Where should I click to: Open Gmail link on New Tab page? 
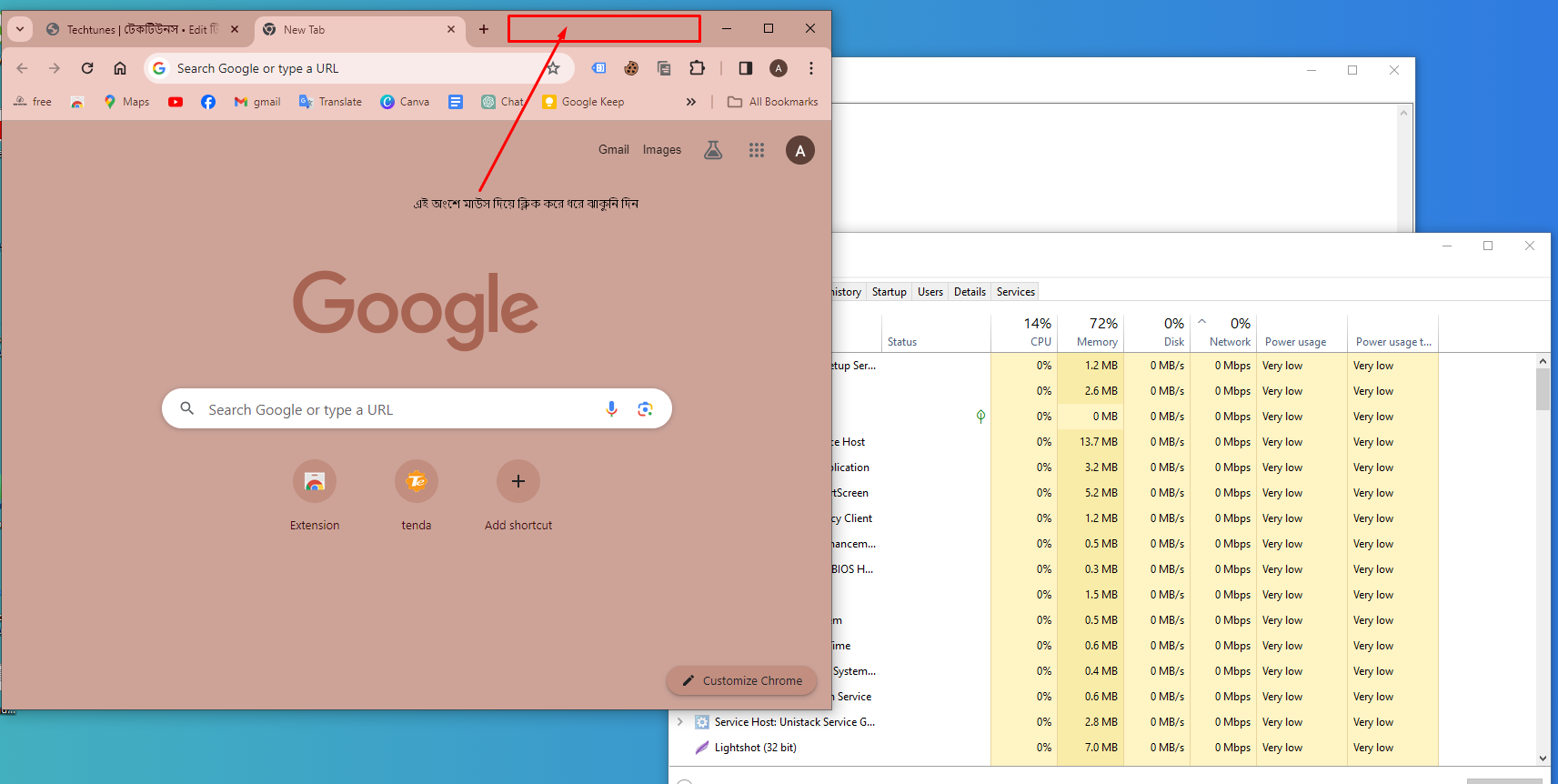(614, 150)
